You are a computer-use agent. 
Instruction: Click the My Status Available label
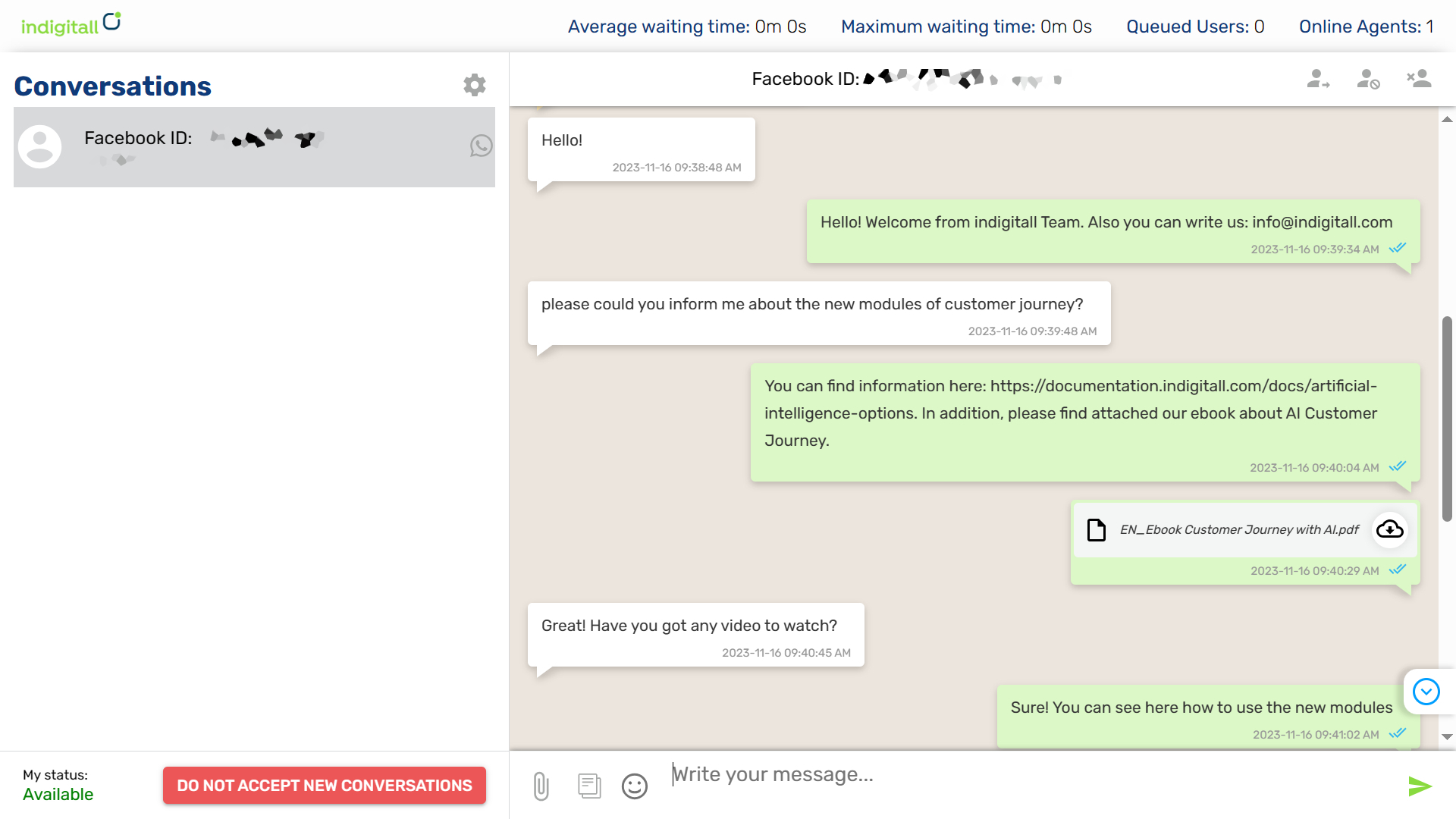57,786
